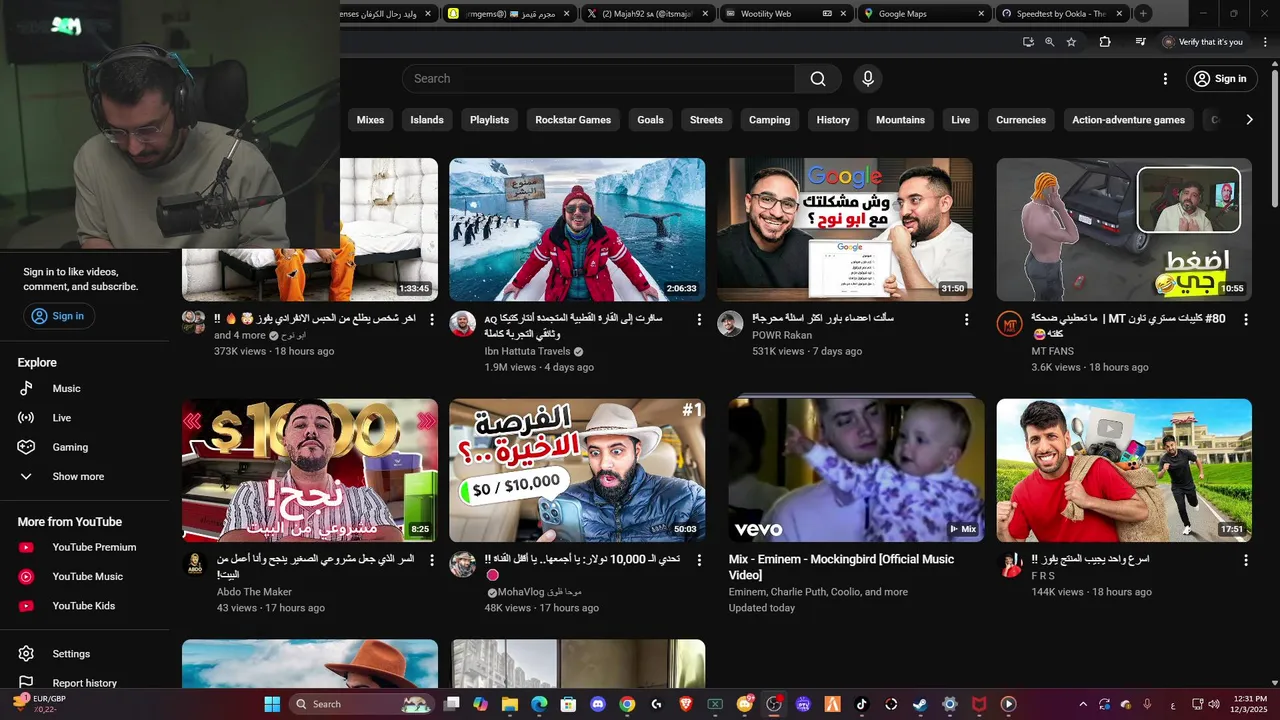
Task: Open Live in the Explore sidebar
Action: (x=62, y=418)
